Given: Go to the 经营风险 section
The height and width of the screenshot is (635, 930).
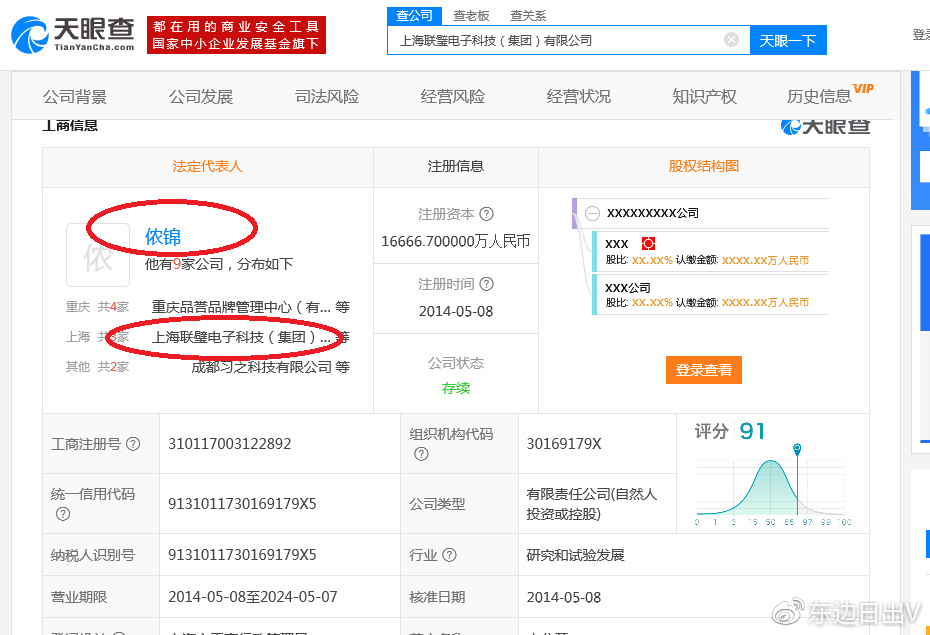Looking at the screenshot, I should 453,97.
